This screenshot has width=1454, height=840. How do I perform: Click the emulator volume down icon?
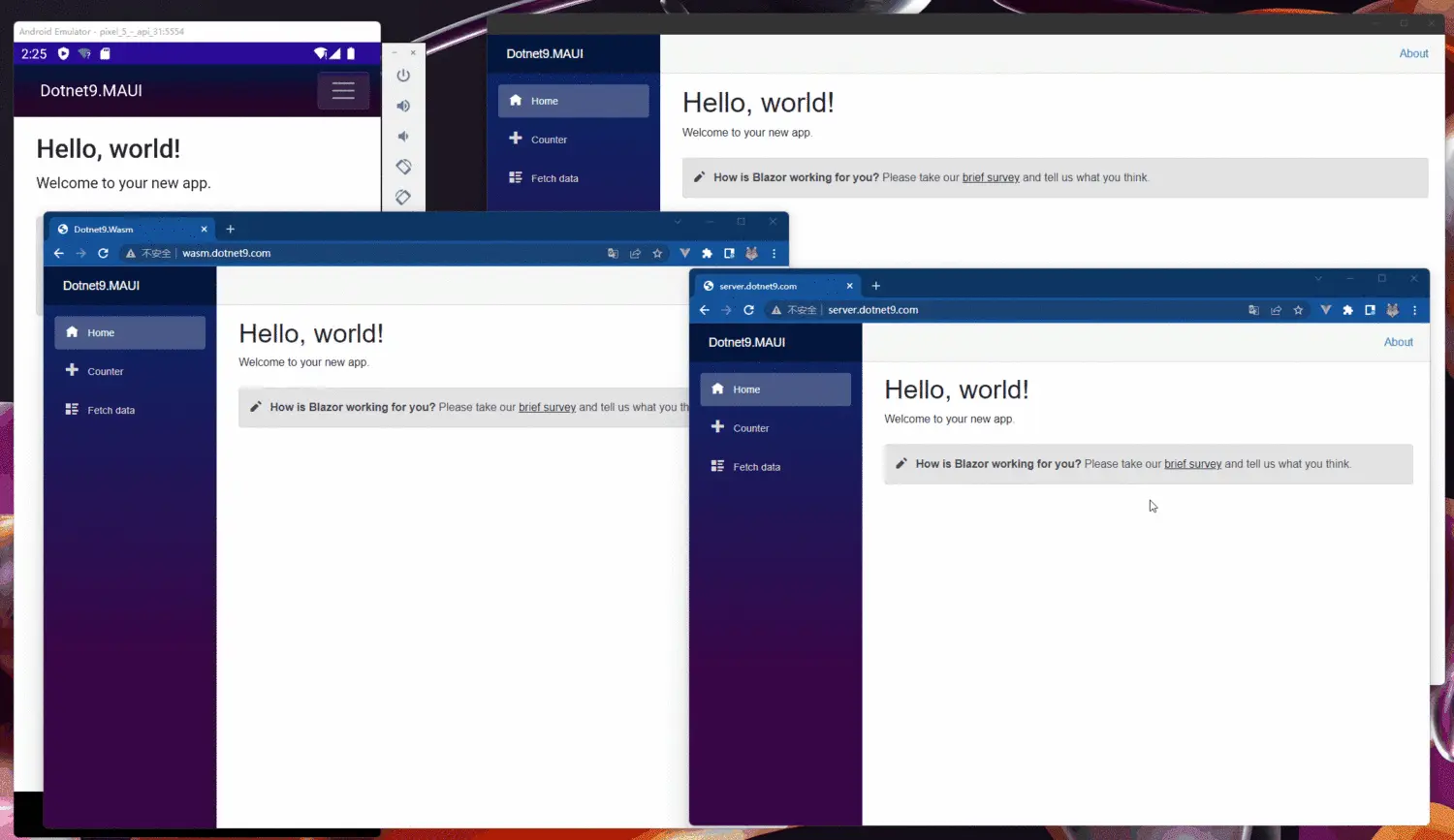[x=403, y=137]
